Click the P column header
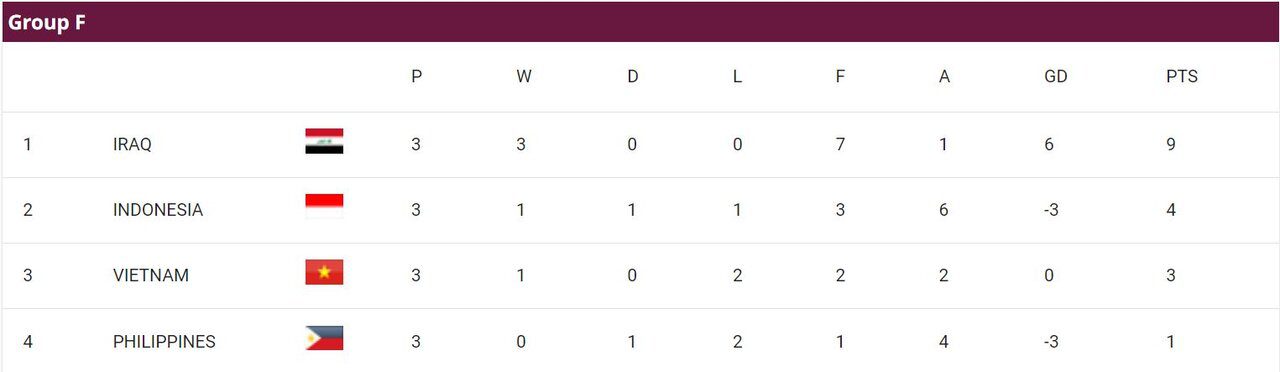The height and width of the screenshot is (372, 1280). [x=416, y=76]
